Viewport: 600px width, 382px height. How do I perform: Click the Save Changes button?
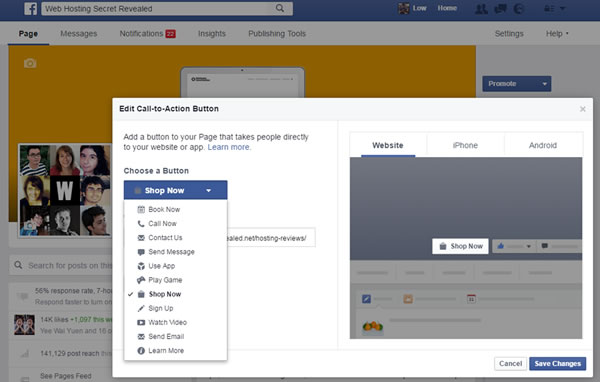558,364
